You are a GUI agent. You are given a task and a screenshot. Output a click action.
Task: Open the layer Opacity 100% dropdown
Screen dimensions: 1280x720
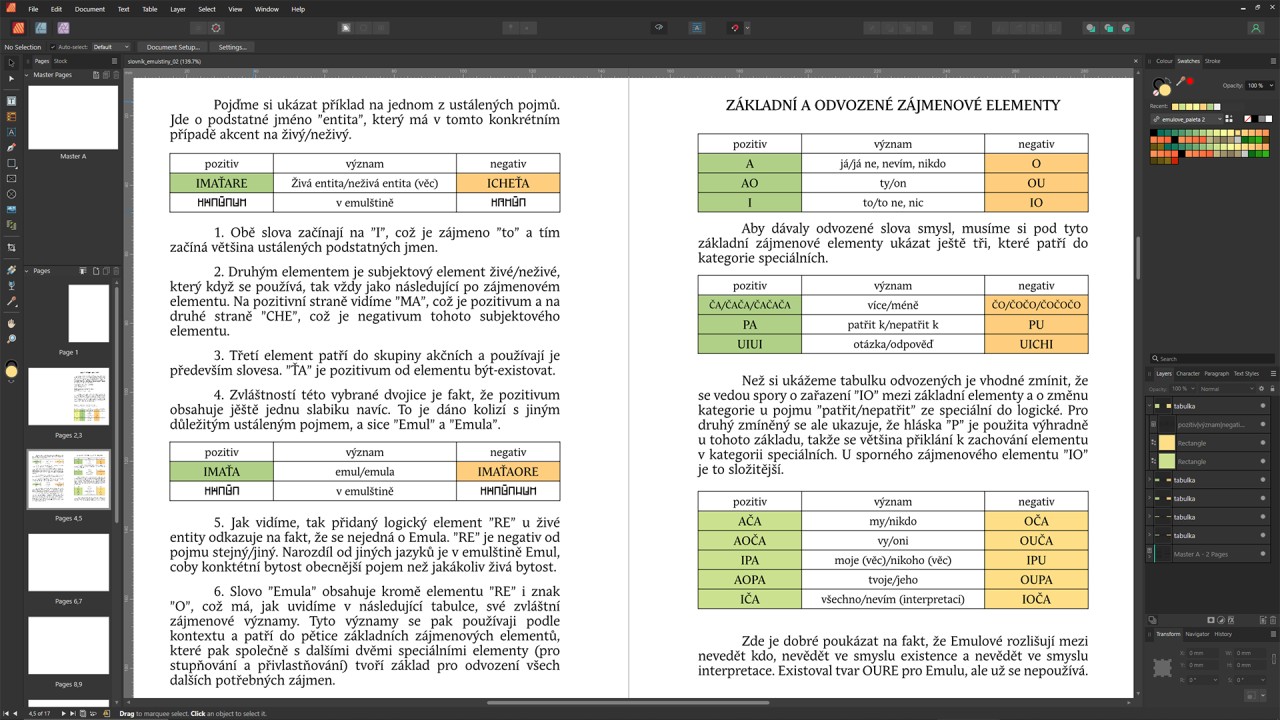tap(1183, 388)
